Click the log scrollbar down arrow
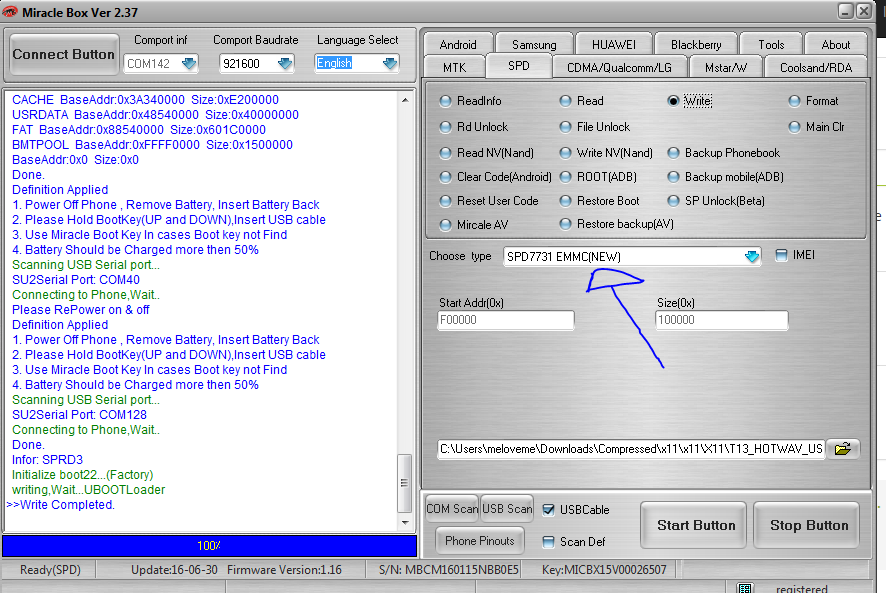 click(405, 523)
